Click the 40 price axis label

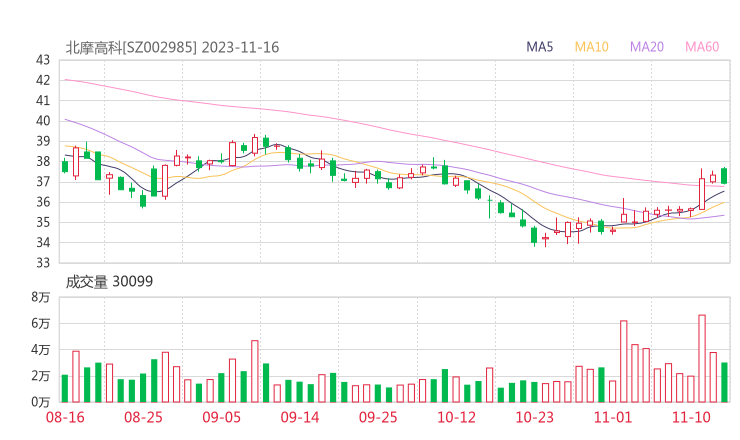point(43,121)
